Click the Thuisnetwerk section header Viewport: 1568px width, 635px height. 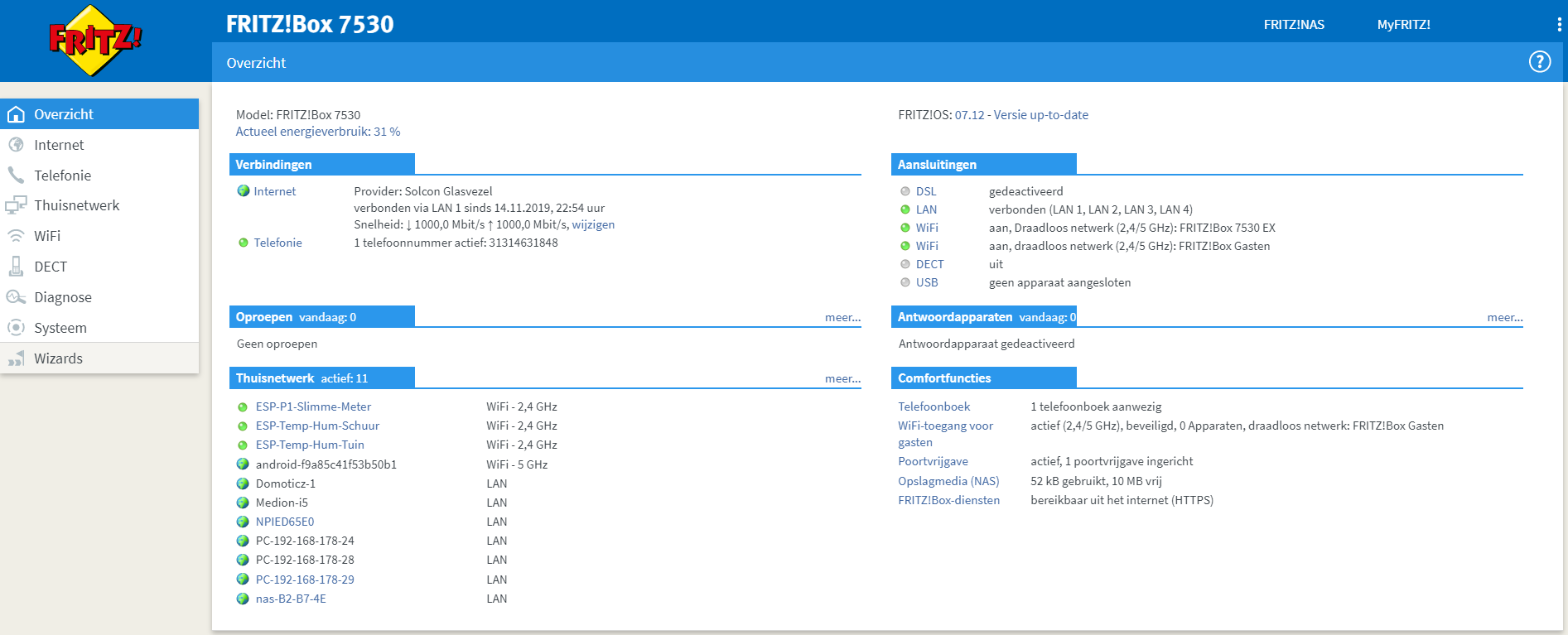coord(321,378)
